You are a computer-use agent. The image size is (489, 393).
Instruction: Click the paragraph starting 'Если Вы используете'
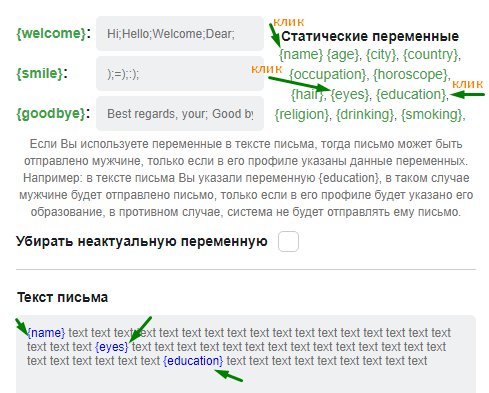click(x=246, y=178)
